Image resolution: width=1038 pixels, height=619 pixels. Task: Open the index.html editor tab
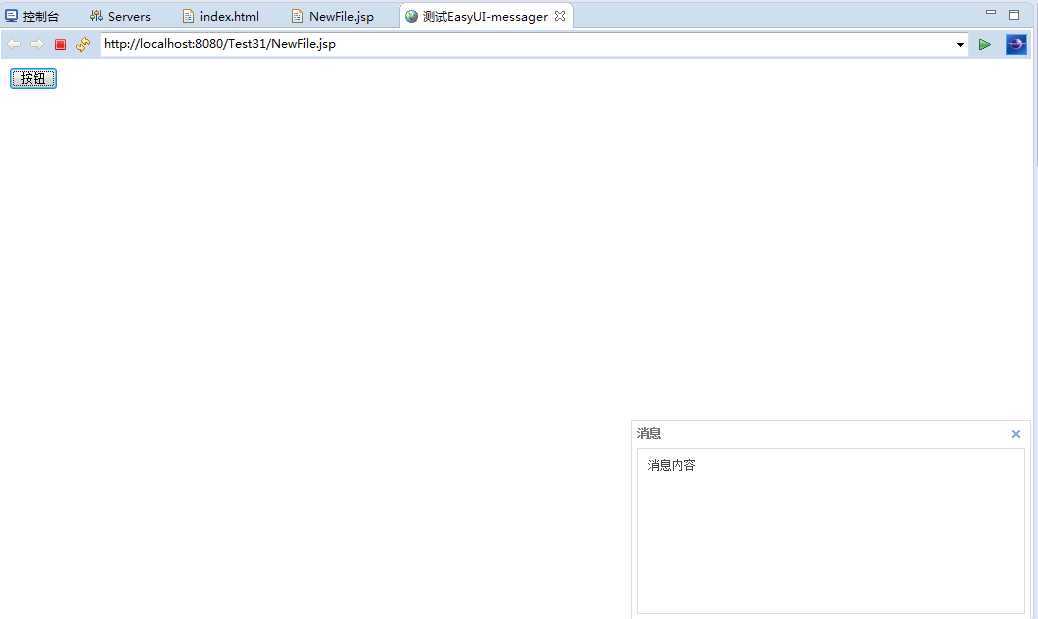pos(221,17)
